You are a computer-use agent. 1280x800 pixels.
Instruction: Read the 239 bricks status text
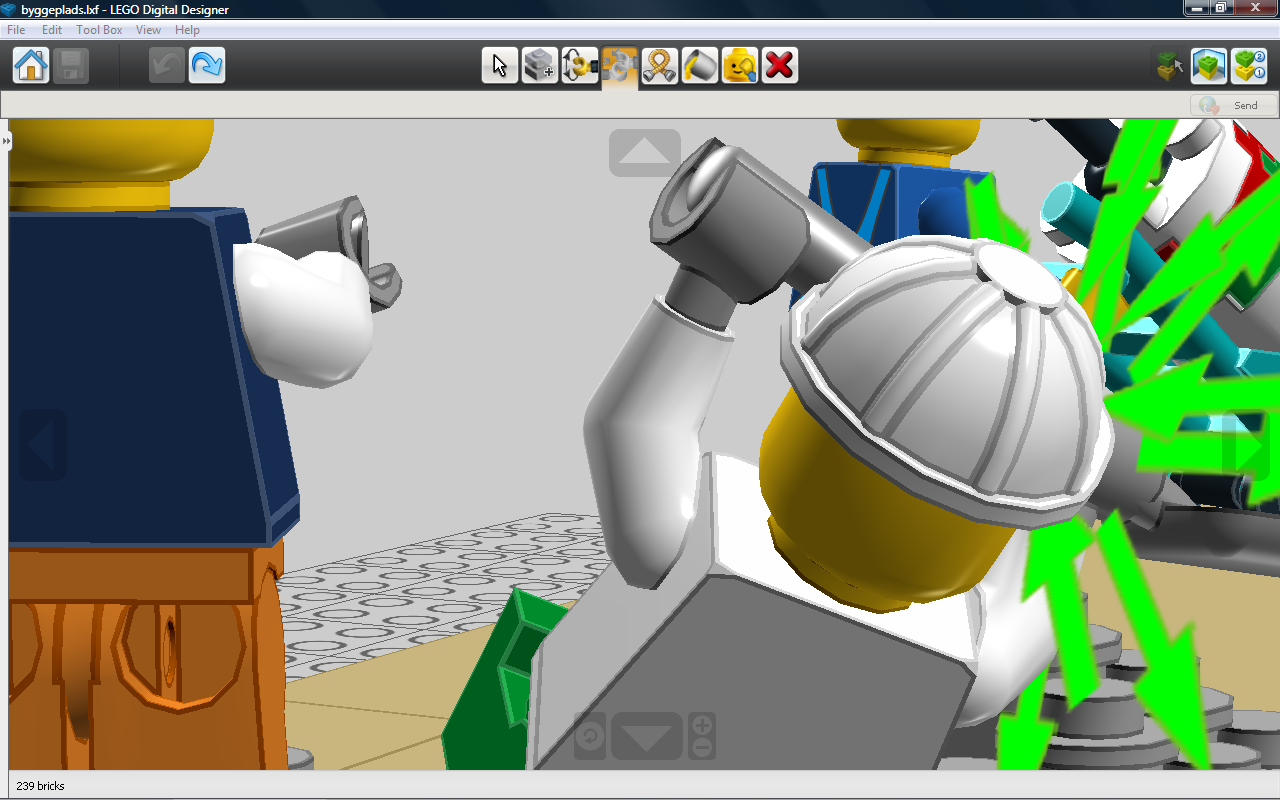(x=40, y=786)
